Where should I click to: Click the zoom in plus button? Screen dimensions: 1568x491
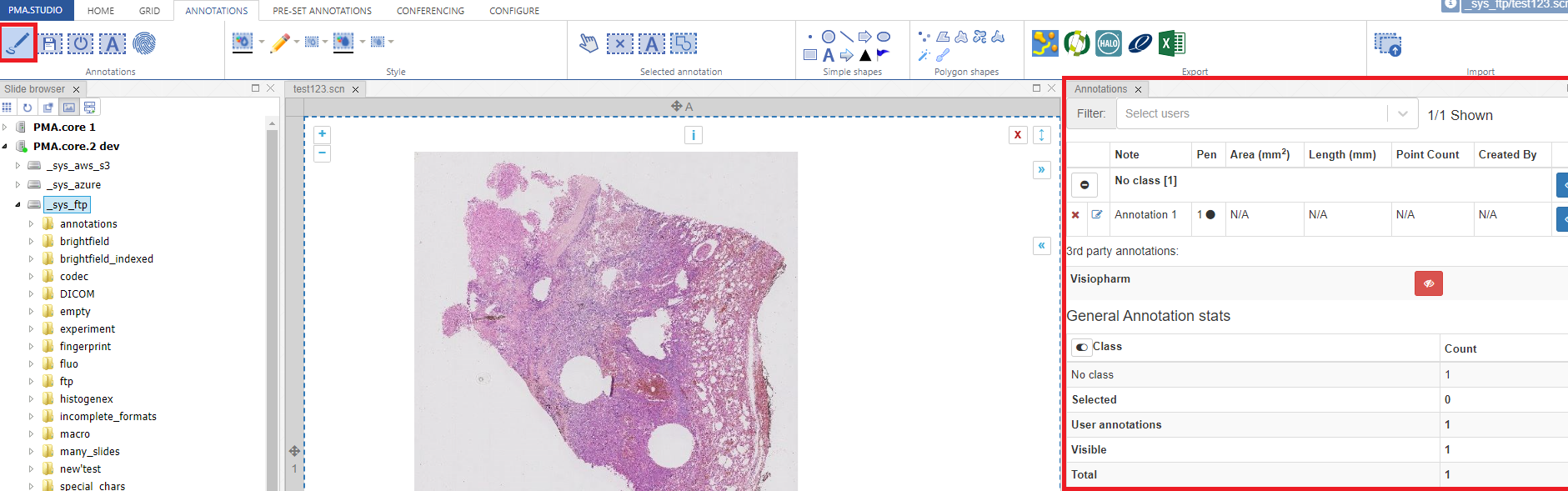click(x=322, y=134)
